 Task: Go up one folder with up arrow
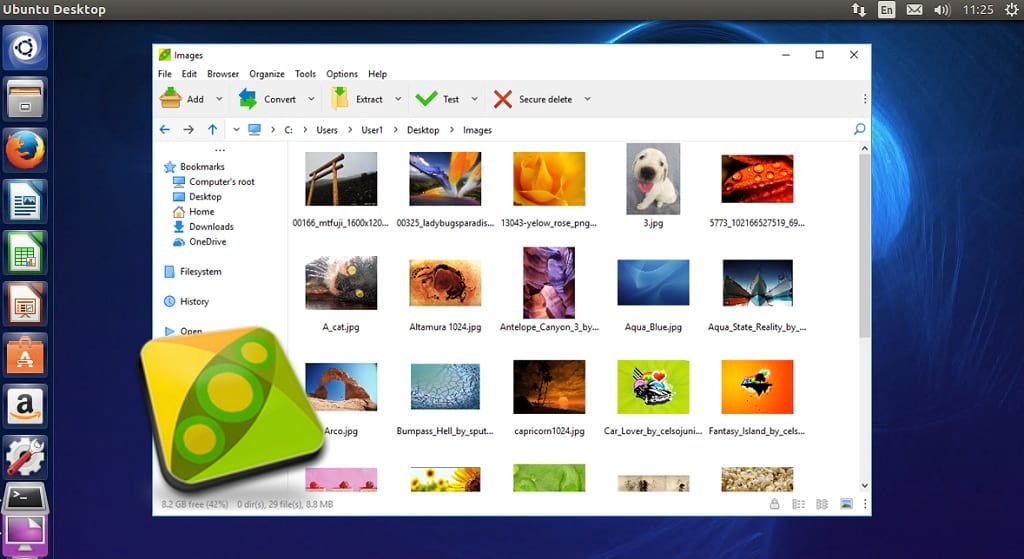212,129
